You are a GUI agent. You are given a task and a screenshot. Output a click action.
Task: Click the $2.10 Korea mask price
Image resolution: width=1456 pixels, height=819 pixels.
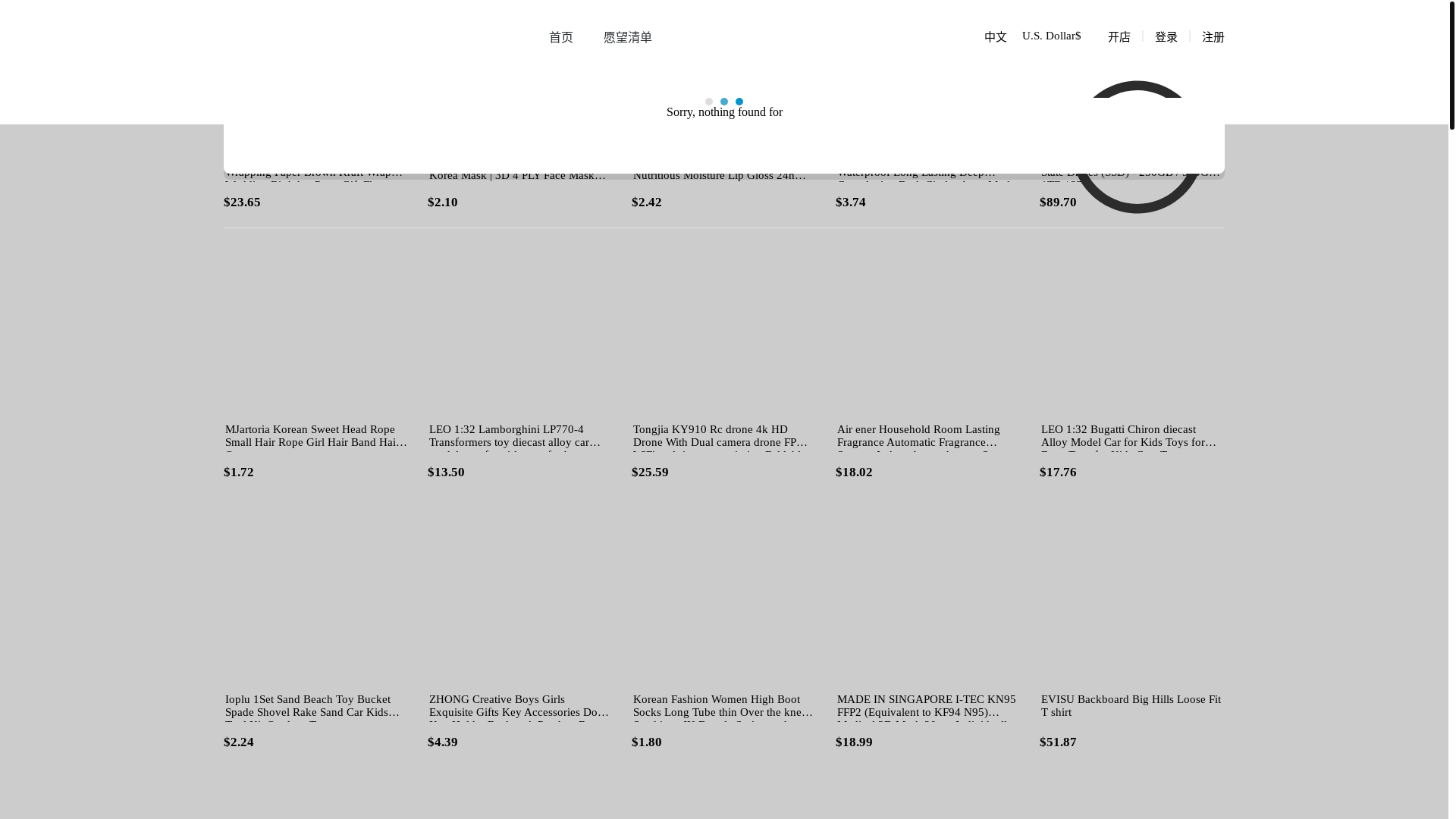pos(443,202)
